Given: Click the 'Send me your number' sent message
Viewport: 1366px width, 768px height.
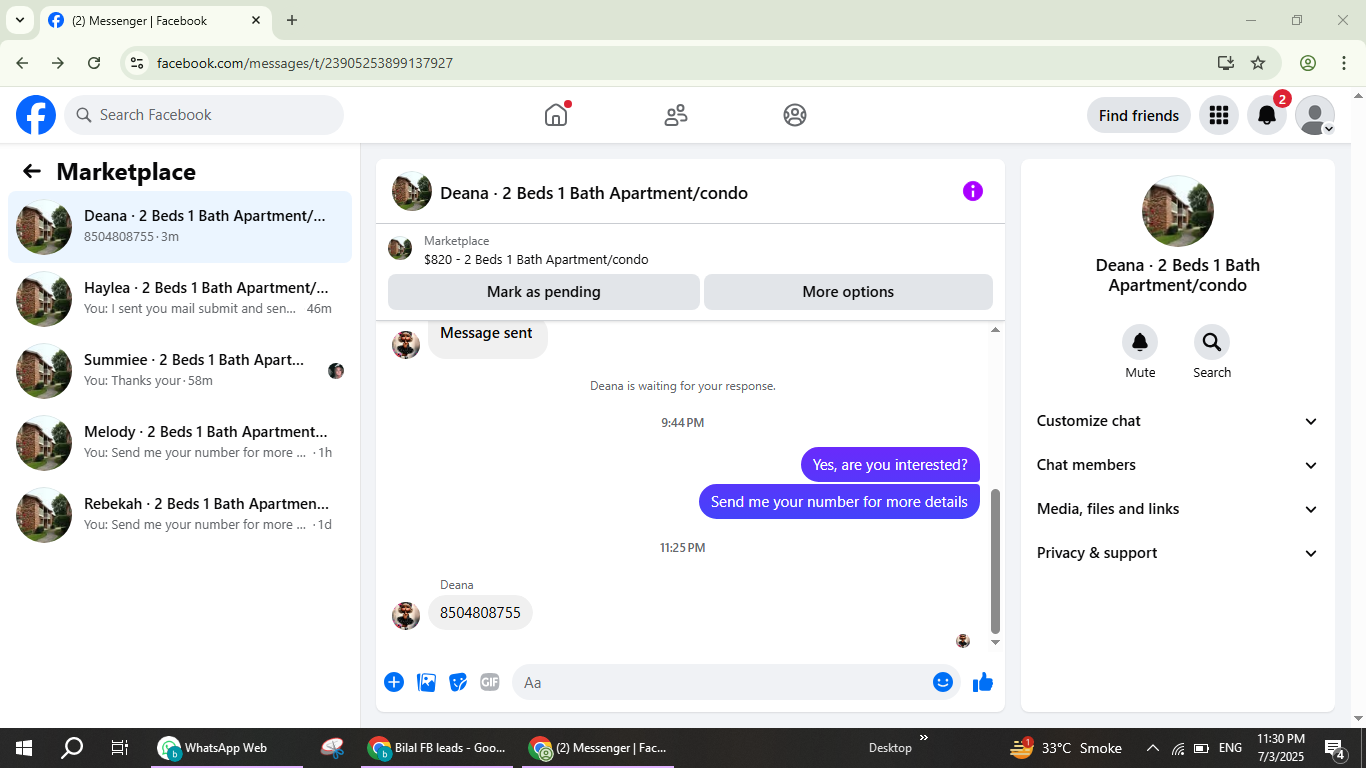Looking at the screenshot, I should 839,502.
